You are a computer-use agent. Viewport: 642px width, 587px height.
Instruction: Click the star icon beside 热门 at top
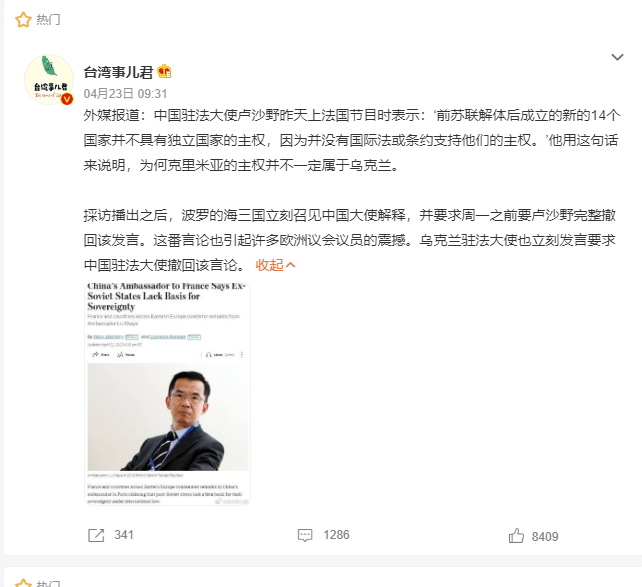point(23,19)
